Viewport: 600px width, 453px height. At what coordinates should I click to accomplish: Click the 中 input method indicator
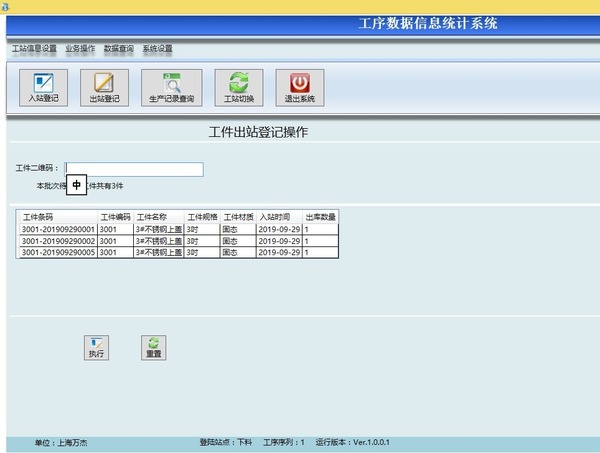(77, 185)
